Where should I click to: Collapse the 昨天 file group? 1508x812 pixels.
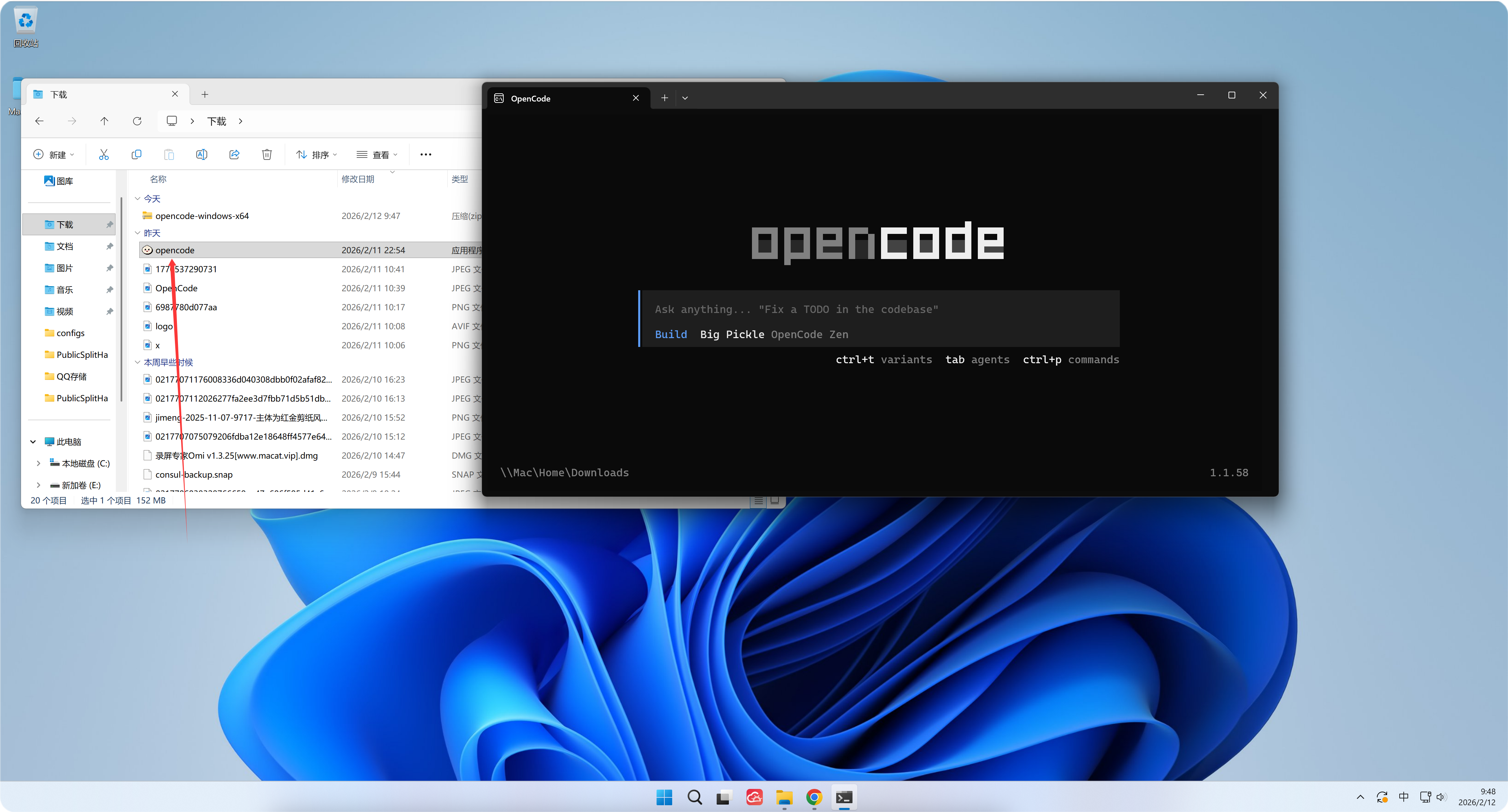tap(138, 233)
